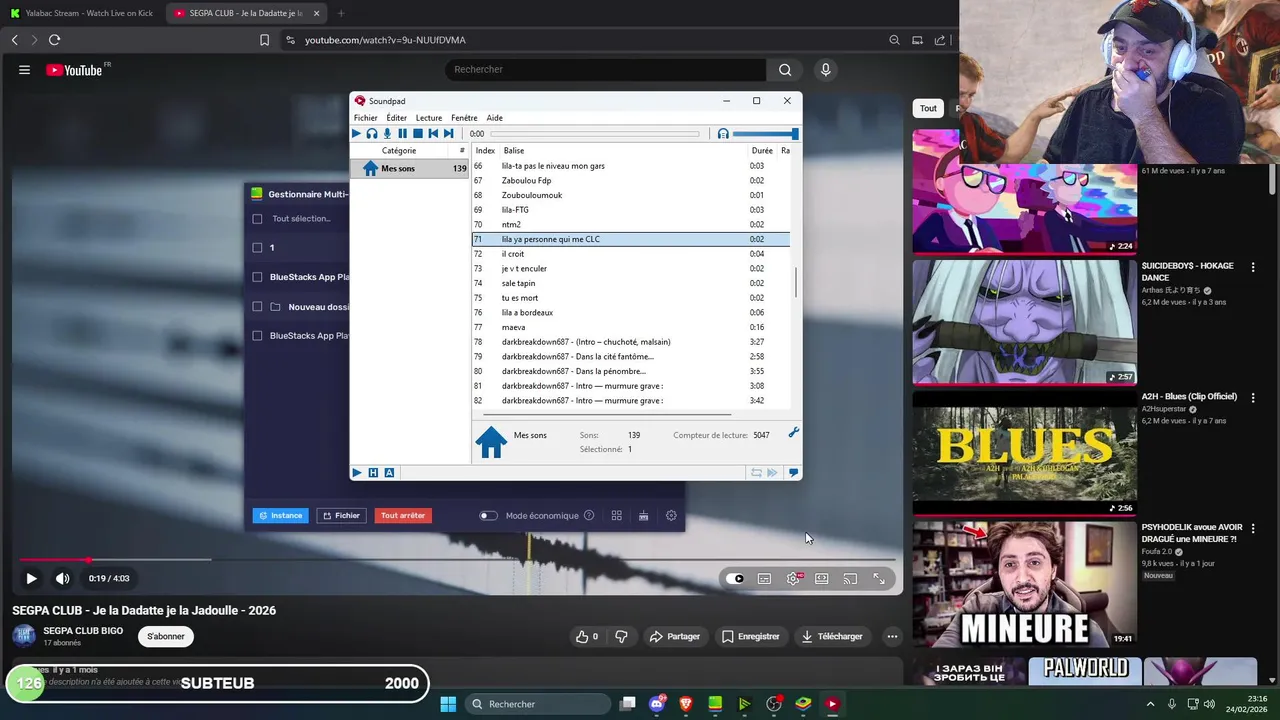This screenshot has width=1280, height=720.
Task: Click the YouTube Rechercher search field
Action: click(605, 69)
